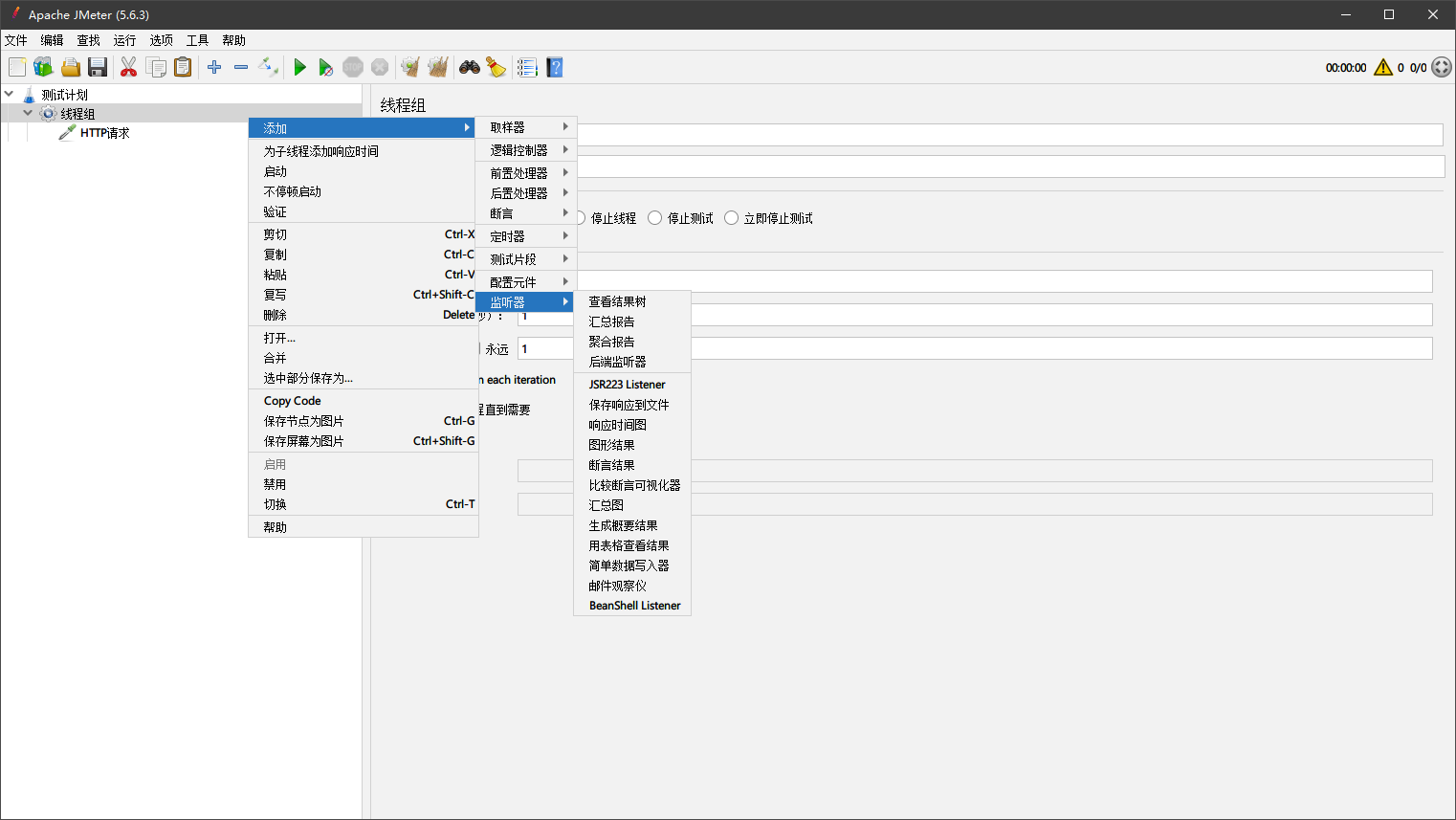The height and width of the screenshot is (820, 1456).
Task: Click the Toggle enable/disable icon
Action: pos(269,67)
